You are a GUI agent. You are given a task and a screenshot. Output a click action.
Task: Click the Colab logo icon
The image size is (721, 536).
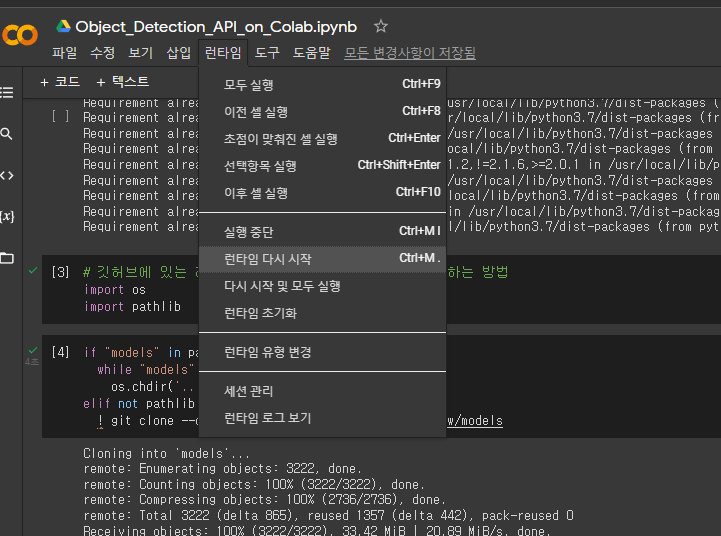19,35
